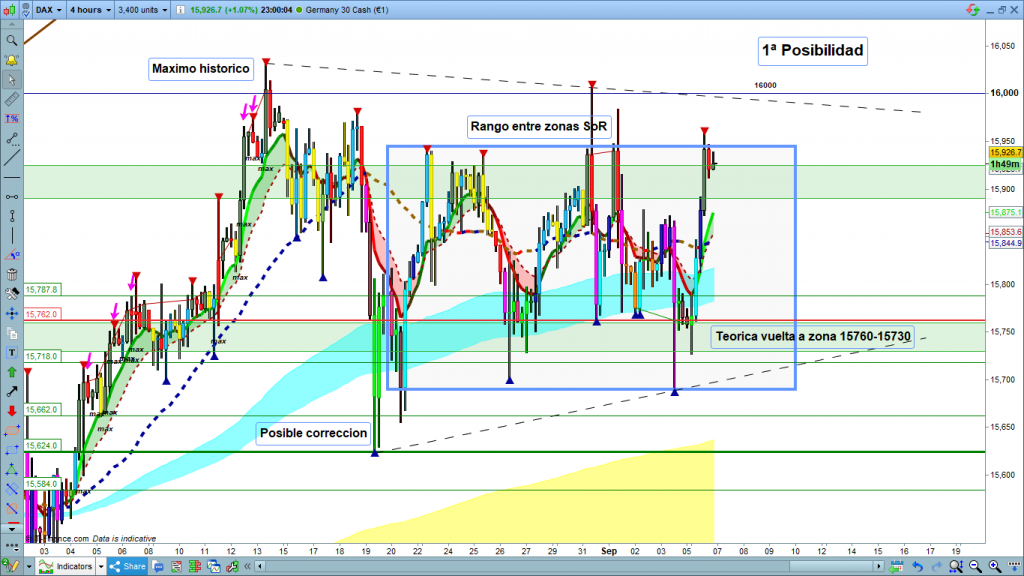This screenshot has width=1024, height=576.
Task: Click the Share button
Action: click(130, 567)
